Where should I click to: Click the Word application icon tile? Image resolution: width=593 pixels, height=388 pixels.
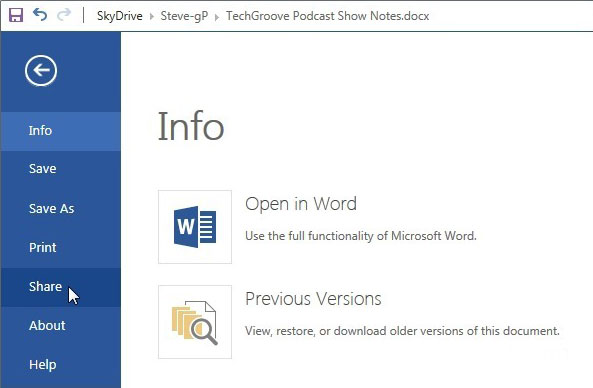(x=195, y=227)
